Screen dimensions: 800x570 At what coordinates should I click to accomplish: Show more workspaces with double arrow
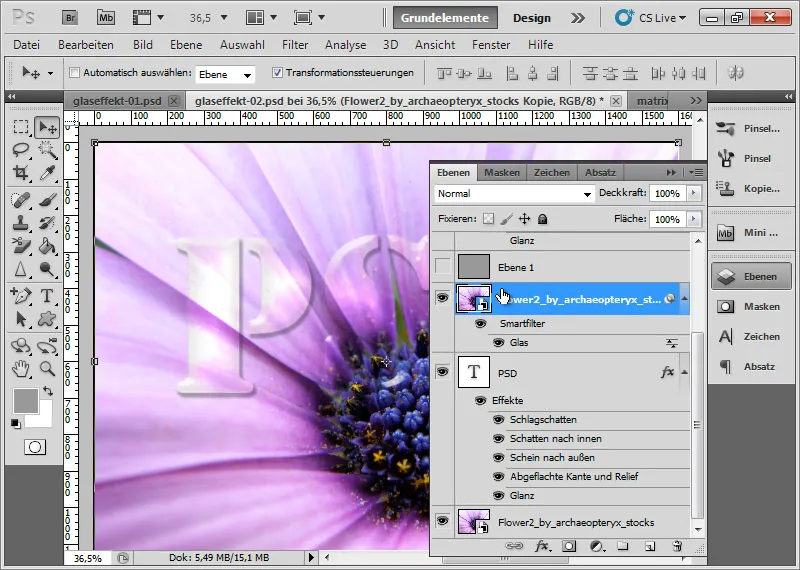[x=578, y=18]
